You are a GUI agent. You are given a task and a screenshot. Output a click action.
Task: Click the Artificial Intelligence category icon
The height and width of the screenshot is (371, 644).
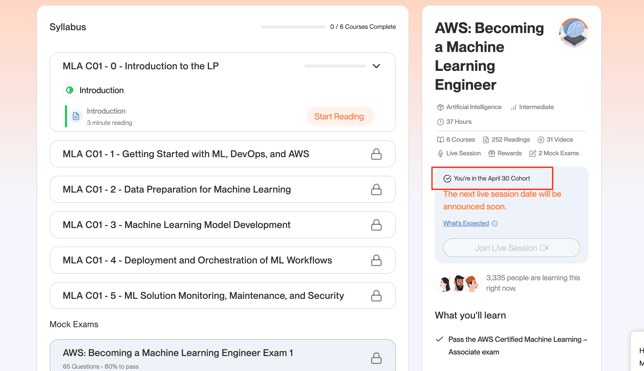pos(440,107)
